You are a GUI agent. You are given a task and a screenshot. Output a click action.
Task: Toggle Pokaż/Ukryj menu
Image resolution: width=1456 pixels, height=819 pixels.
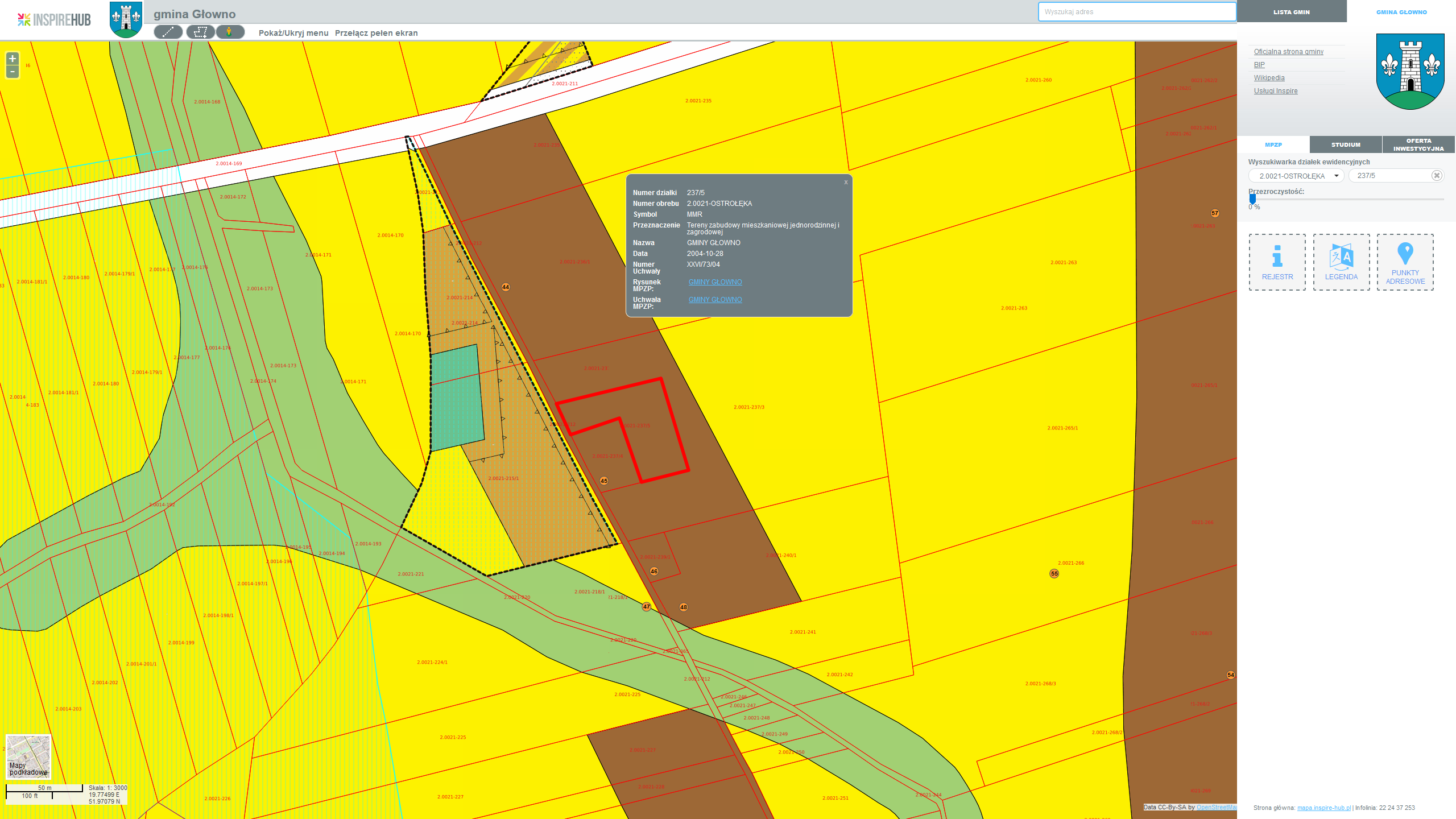[293, 33]
